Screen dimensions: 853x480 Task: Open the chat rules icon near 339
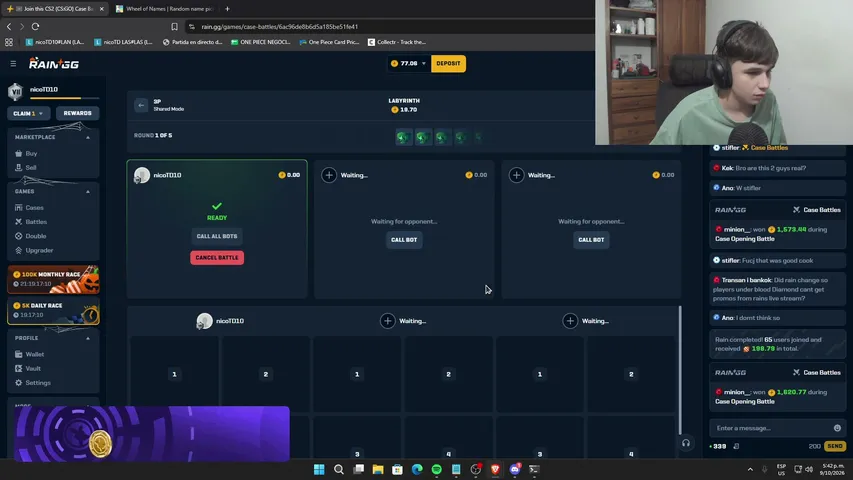tap(736, 446)
